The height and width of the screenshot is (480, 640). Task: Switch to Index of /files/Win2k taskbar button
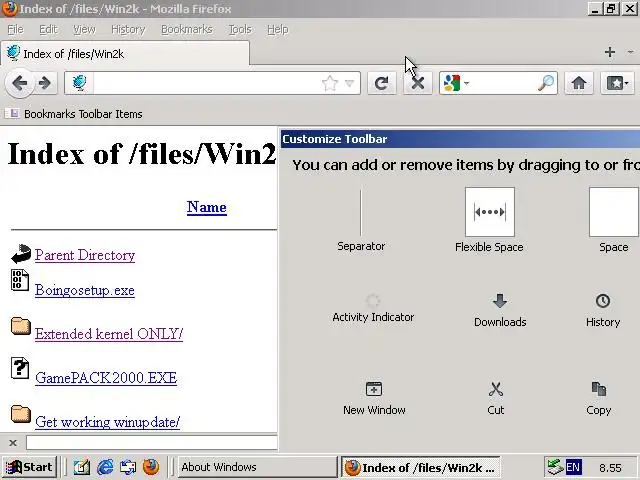click(420, 467)
